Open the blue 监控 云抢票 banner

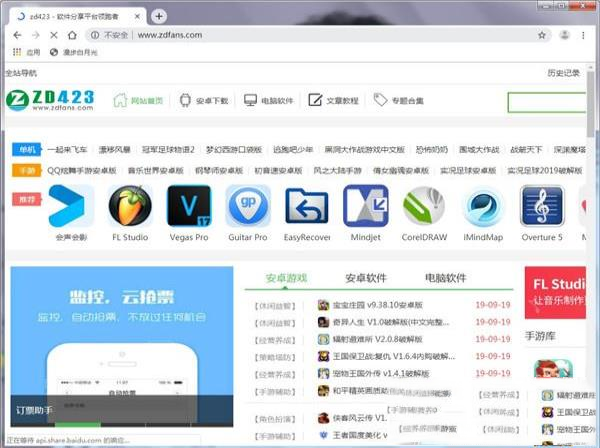pos(122,347)
